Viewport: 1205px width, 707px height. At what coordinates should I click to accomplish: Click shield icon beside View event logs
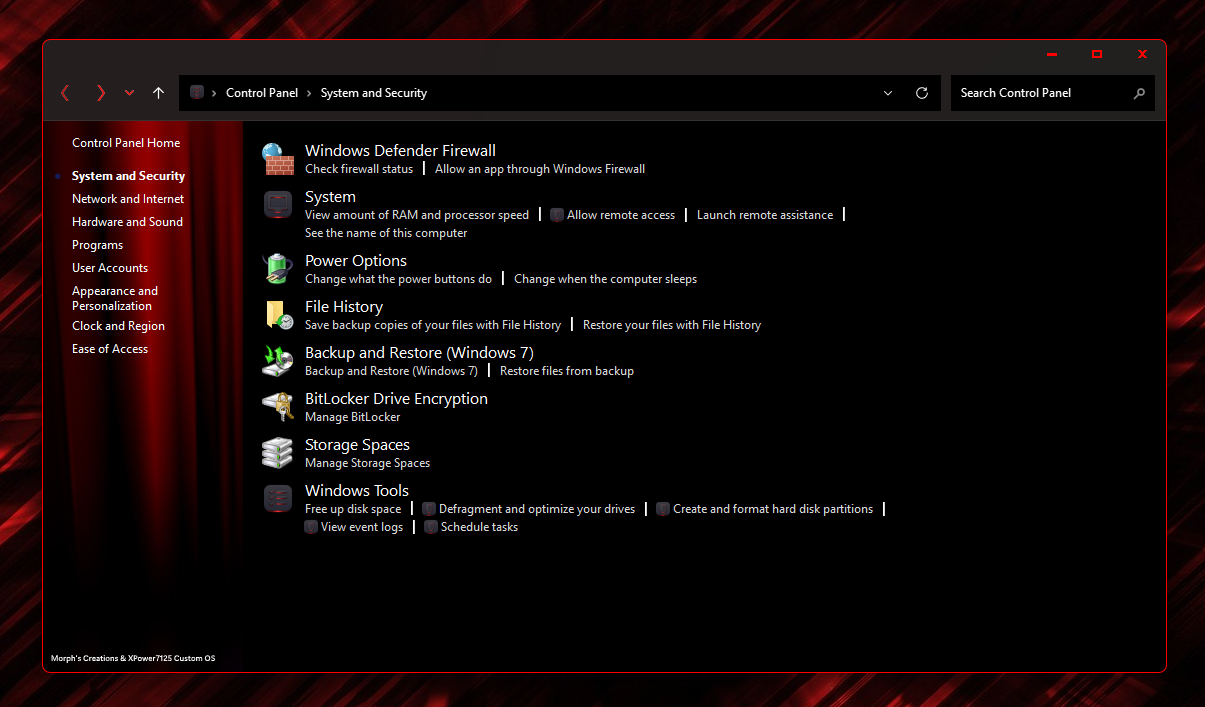[x=311, y=527]
